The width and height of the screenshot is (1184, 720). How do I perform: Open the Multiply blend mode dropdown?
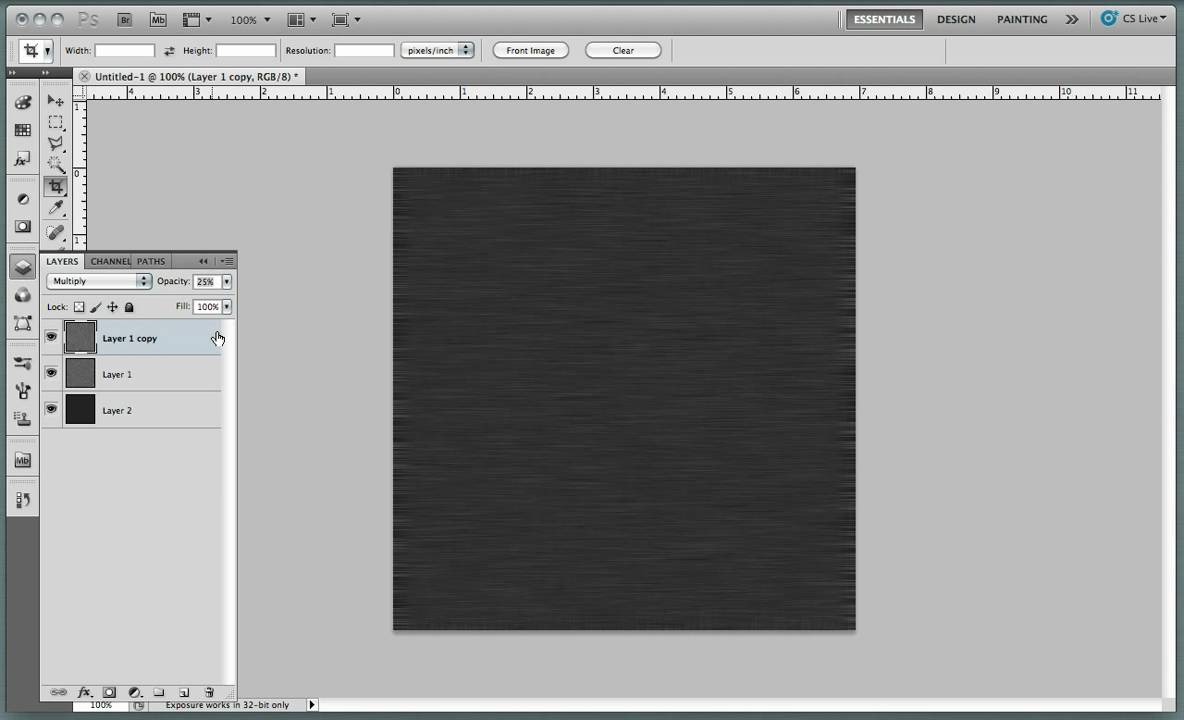(99, 281)
